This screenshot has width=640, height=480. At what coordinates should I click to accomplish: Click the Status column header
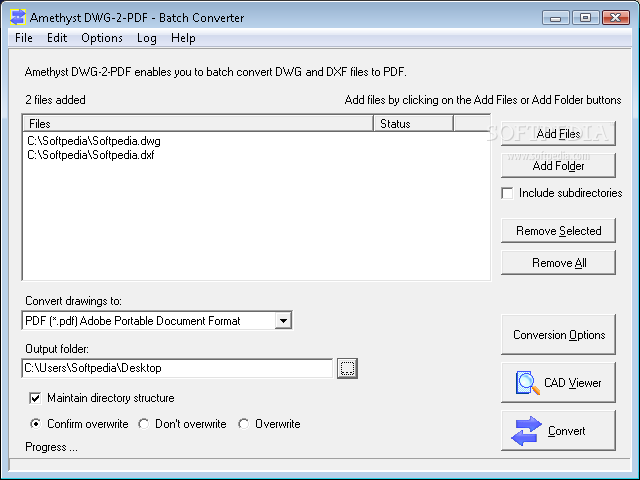[x=413, y=124]
